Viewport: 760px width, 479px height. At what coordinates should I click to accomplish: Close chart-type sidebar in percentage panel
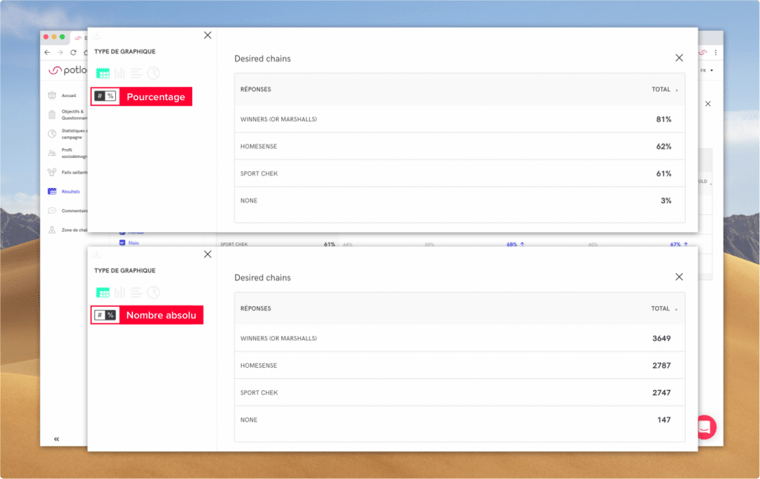pyautogui.click(x=207, y=35)
